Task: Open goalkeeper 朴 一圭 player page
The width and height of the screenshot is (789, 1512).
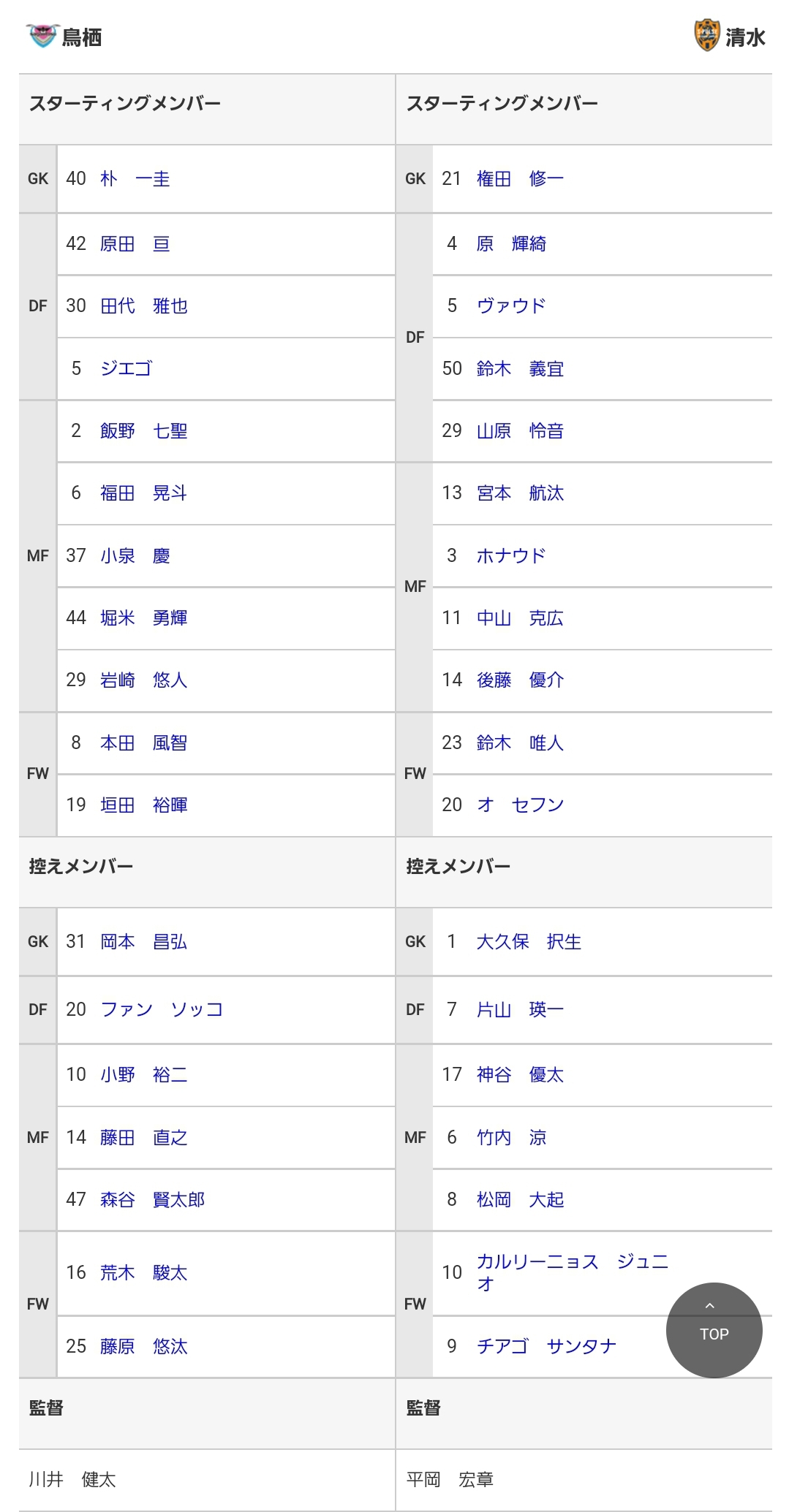Action: (x=135, y=179)
